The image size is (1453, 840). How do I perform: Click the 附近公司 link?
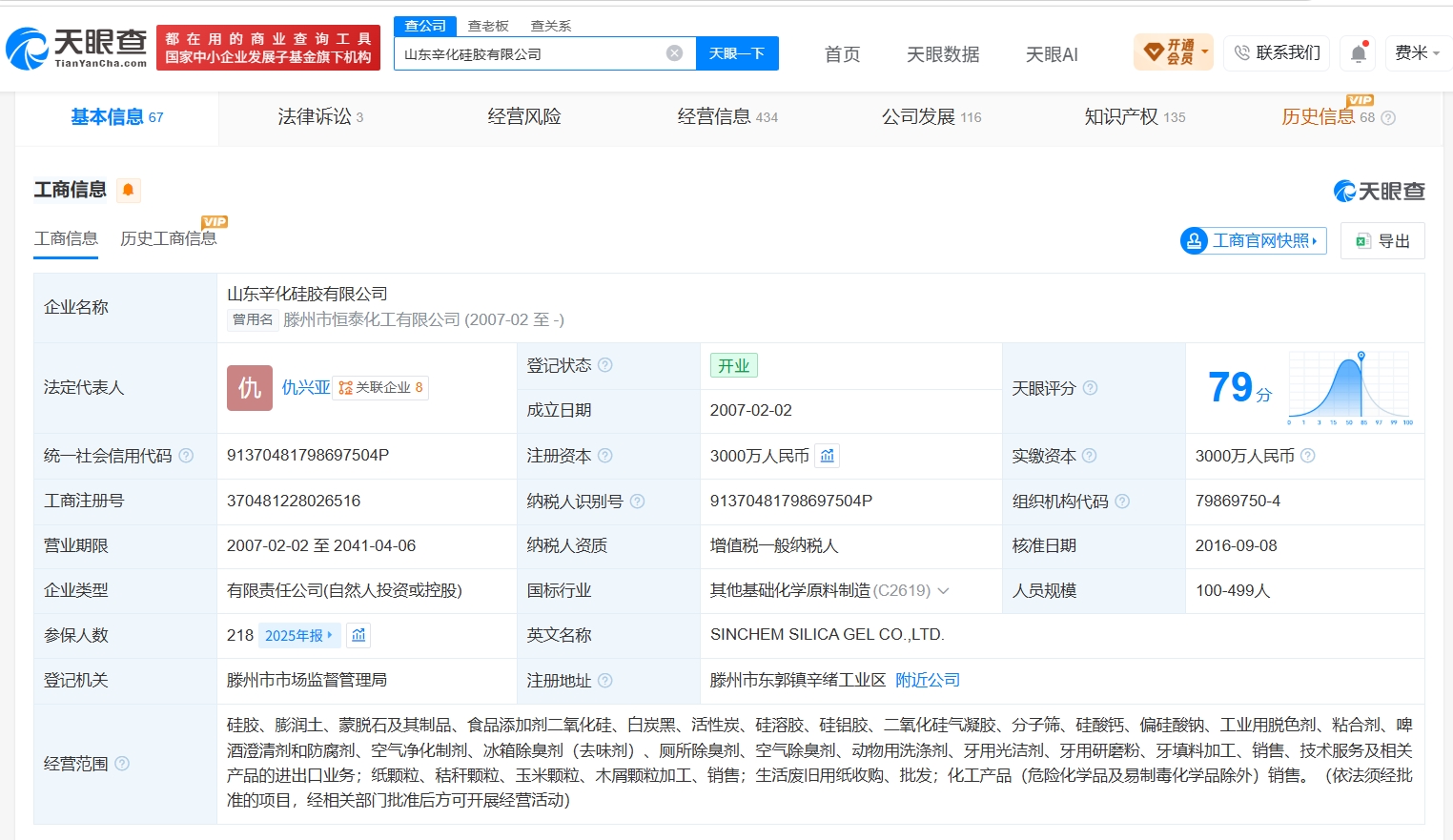(928, 681)
